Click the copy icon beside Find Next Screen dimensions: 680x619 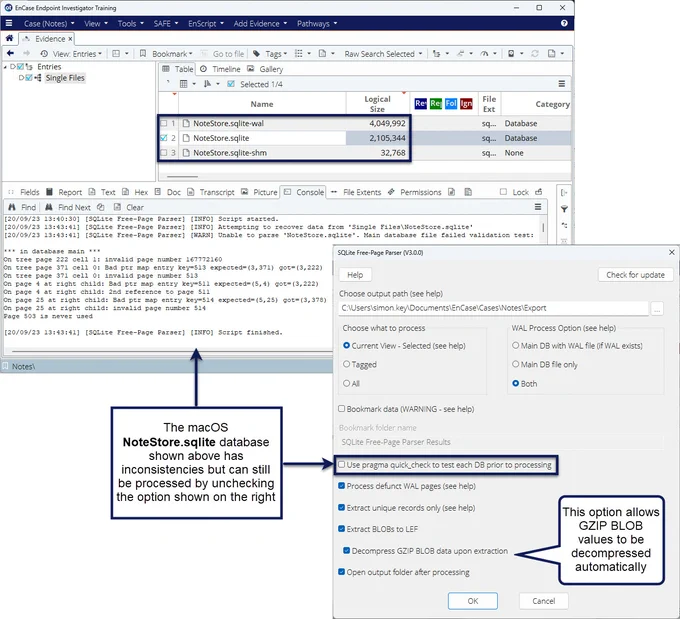coord(101,207)
